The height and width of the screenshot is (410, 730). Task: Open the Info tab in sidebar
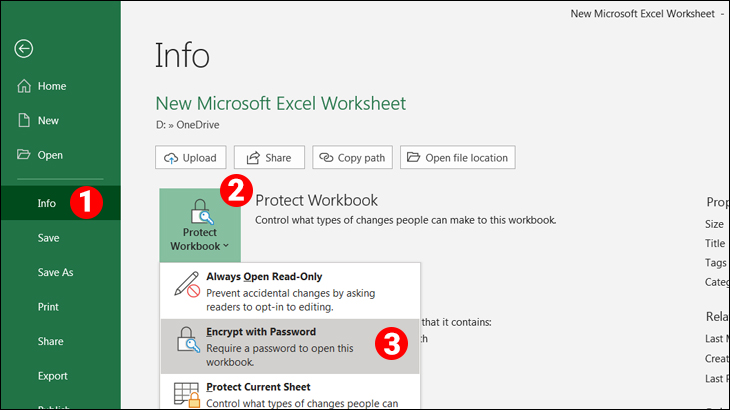pos(47,203)
